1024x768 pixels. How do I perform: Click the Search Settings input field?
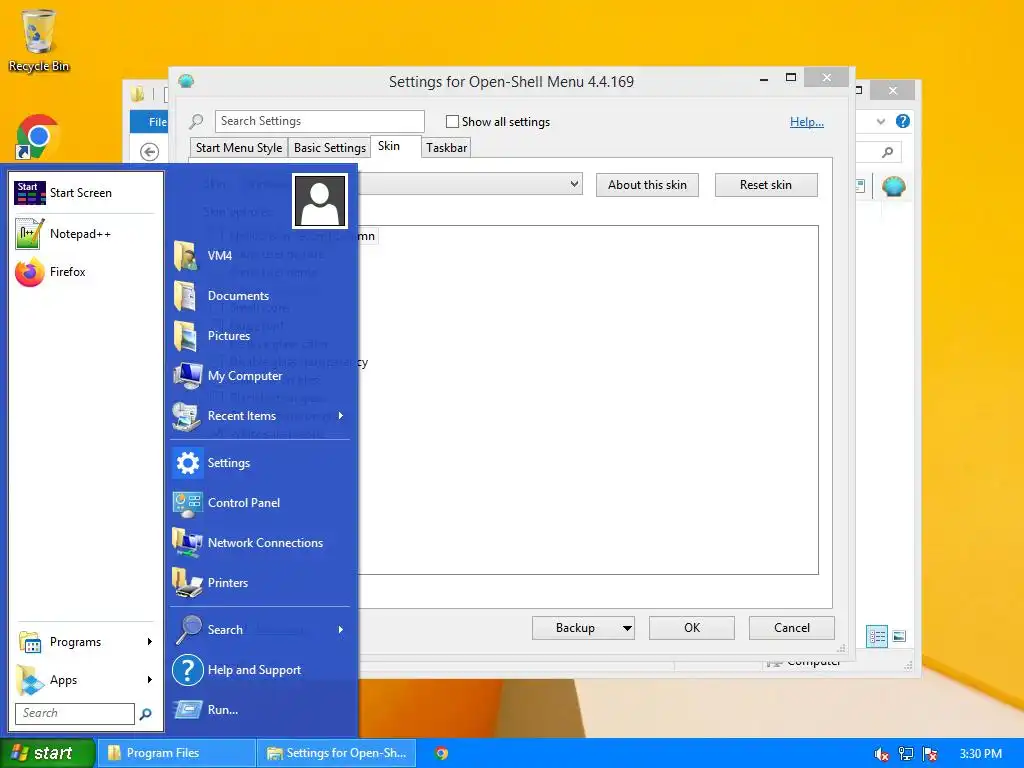click(319, 121)
